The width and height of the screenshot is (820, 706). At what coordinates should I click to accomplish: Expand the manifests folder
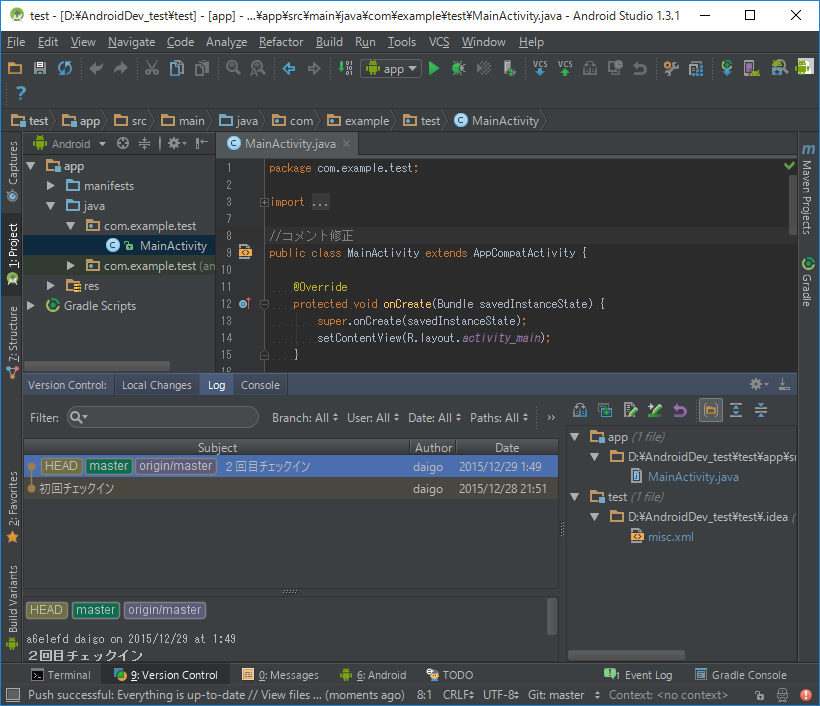click(51, 186)
